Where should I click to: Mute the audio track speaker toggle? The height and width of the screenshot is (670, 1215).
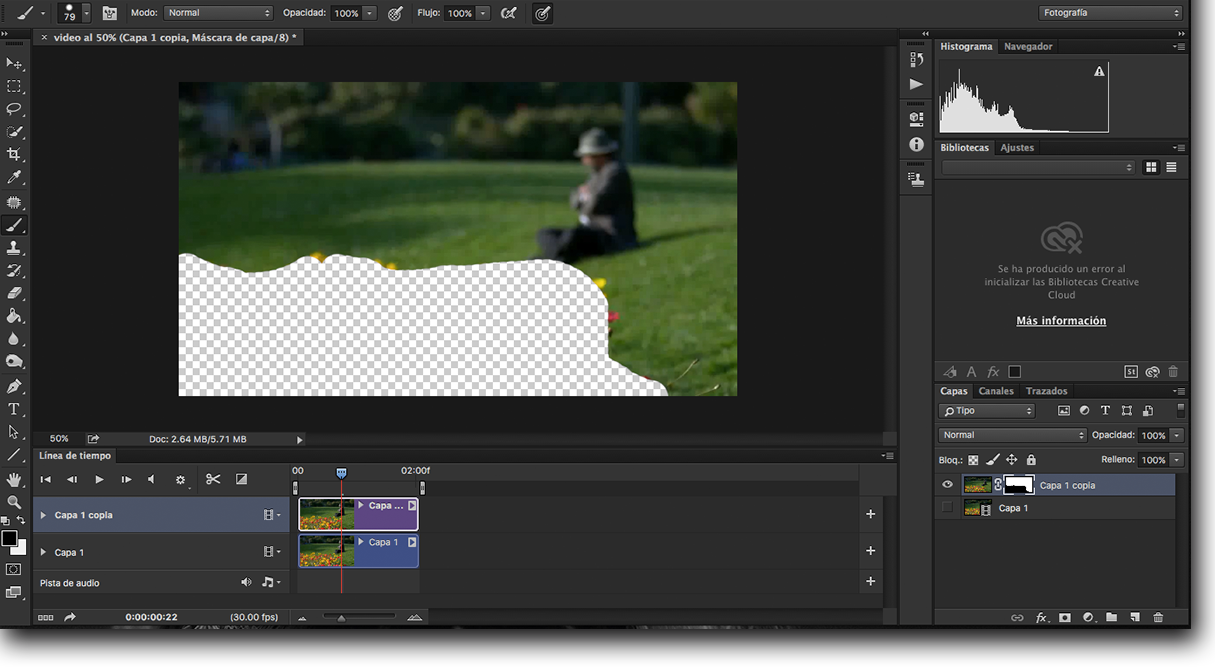click(x=246, y=582)
